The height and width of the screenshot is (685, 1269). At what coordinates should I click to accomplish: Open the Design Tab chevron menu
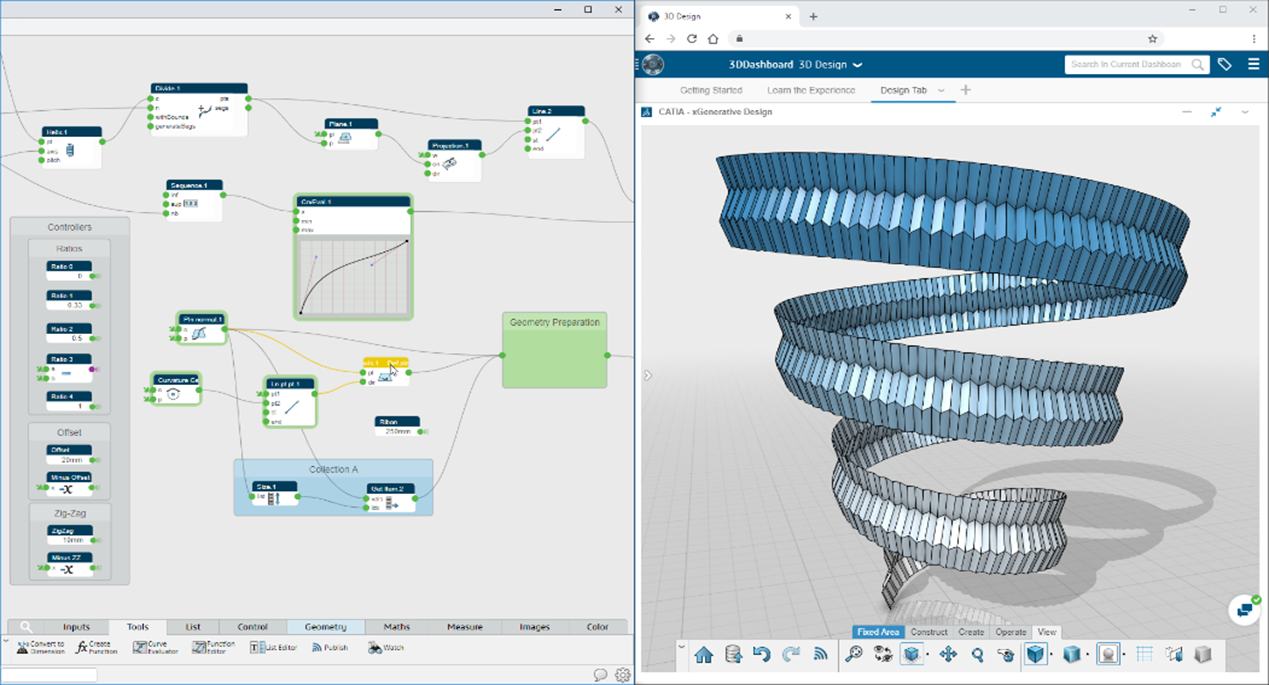(940, 90)
